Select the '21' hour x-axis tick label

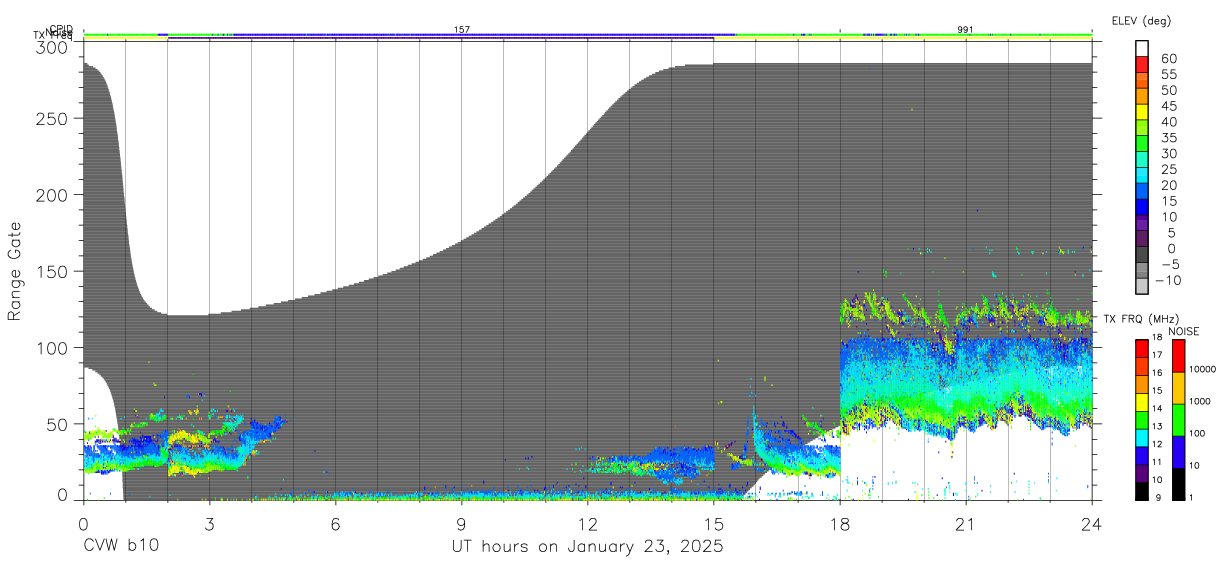(966, 523)
